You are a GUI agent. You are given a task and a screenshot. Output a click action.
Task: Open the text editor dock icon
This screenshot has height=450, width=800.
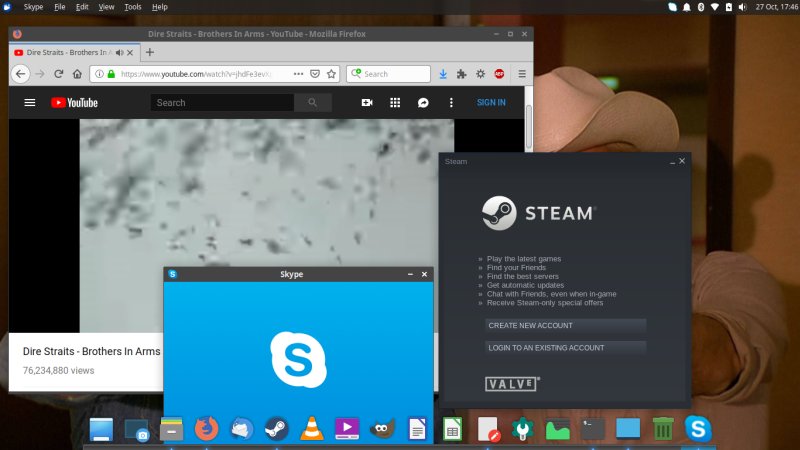coord(488,429)
